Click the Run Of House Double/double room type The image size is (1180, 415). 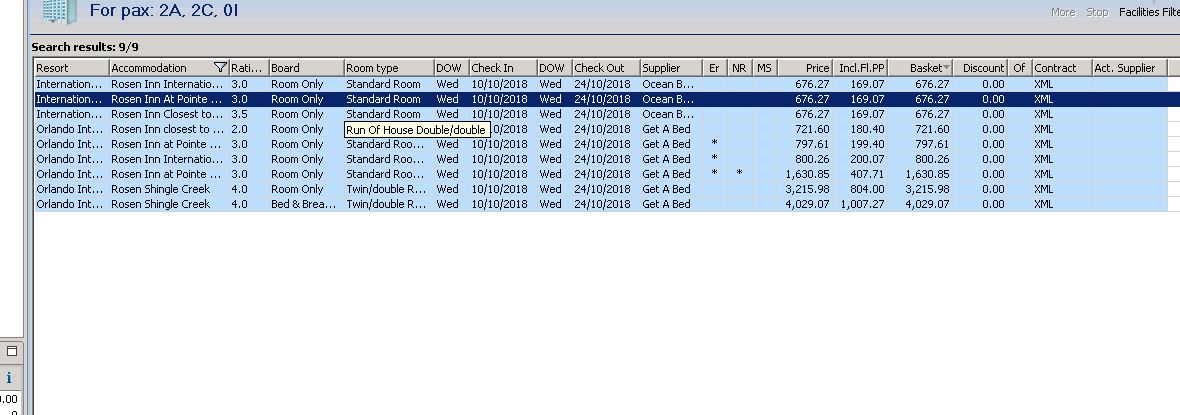coord(416,130)
